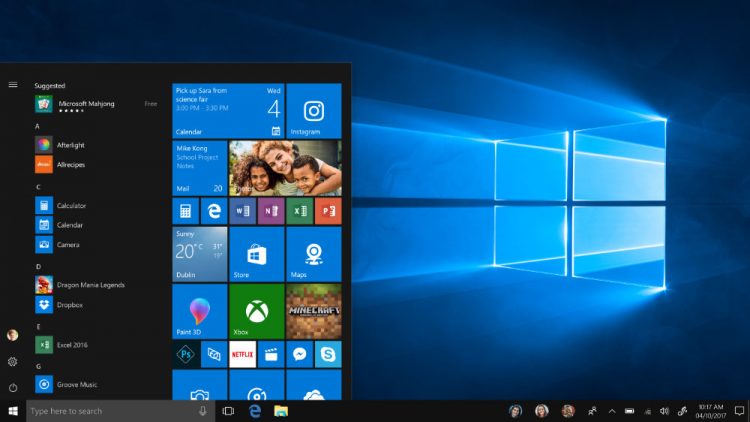Open the clock showing 10:17 AM

tap(711, 411)
